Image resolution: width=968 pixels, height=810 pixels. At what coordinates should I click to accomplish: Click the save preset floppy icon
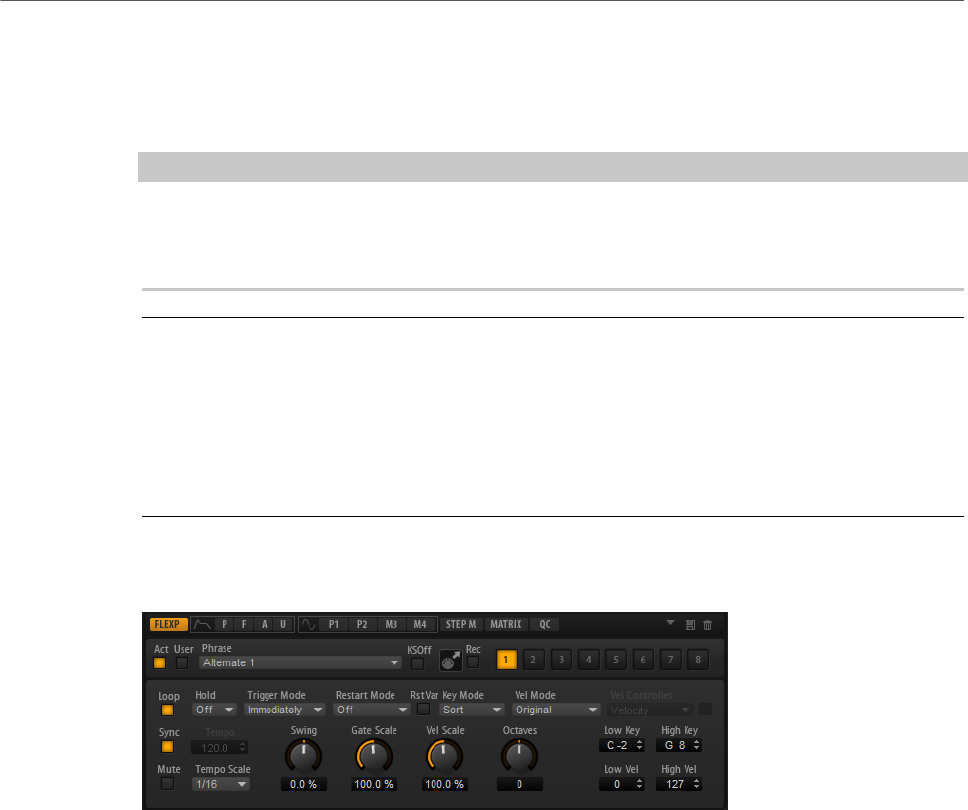[690, 625]
